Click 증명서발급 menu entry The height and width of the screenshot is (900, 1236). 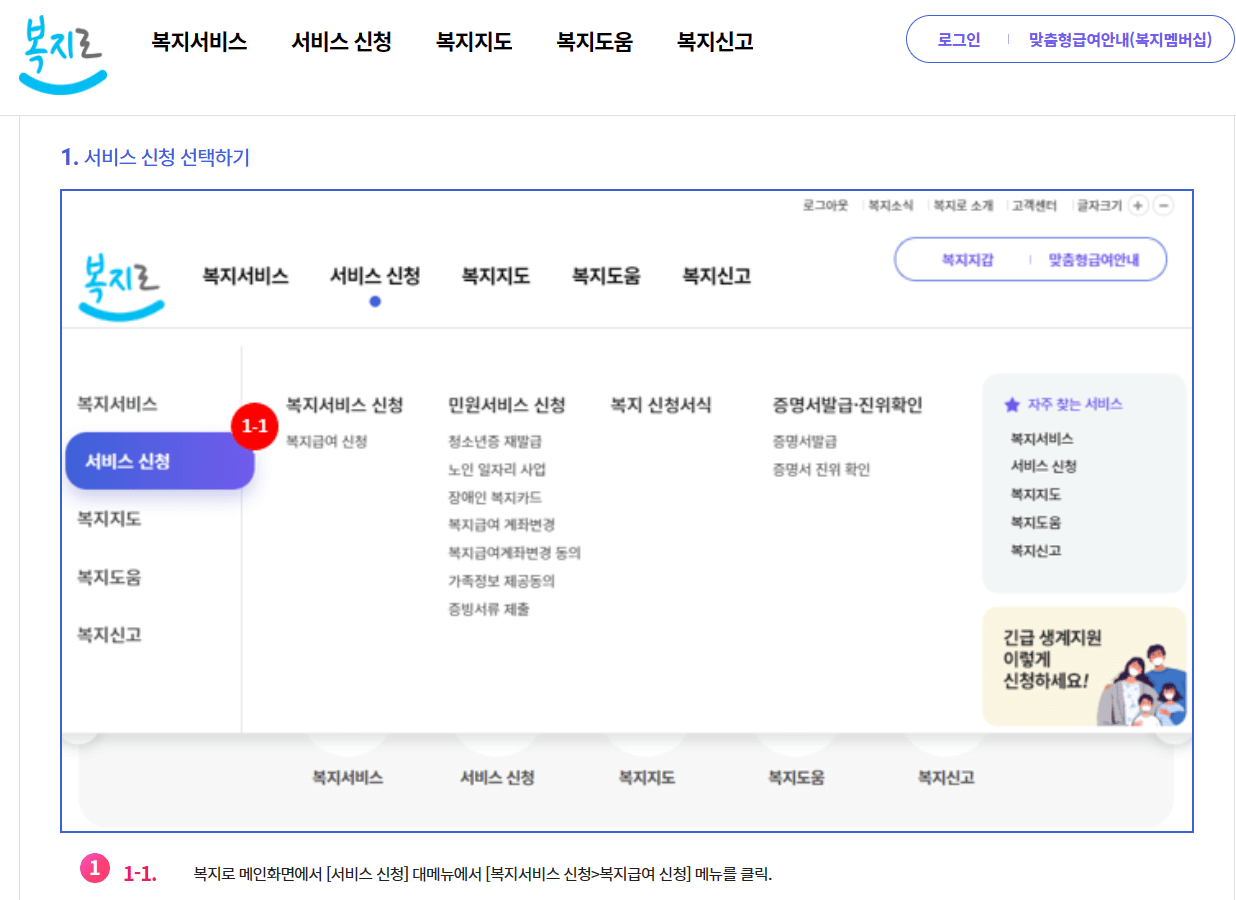pos(805,441)
